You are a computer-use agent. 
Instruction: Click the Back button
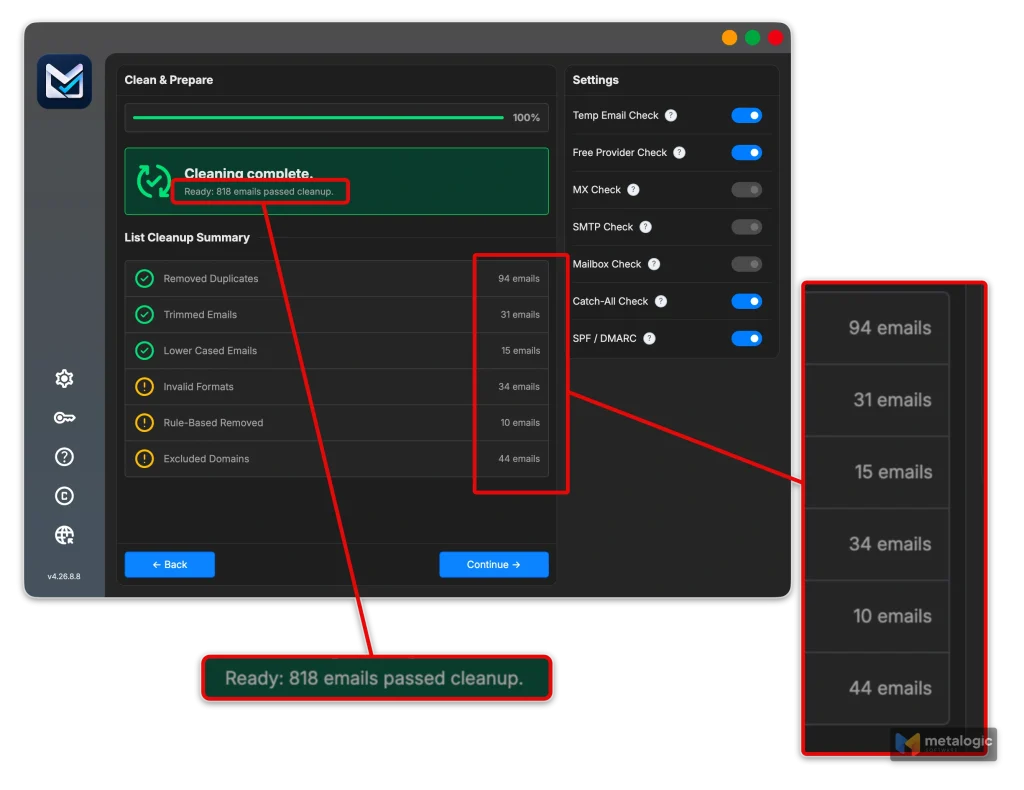[170, 565]
